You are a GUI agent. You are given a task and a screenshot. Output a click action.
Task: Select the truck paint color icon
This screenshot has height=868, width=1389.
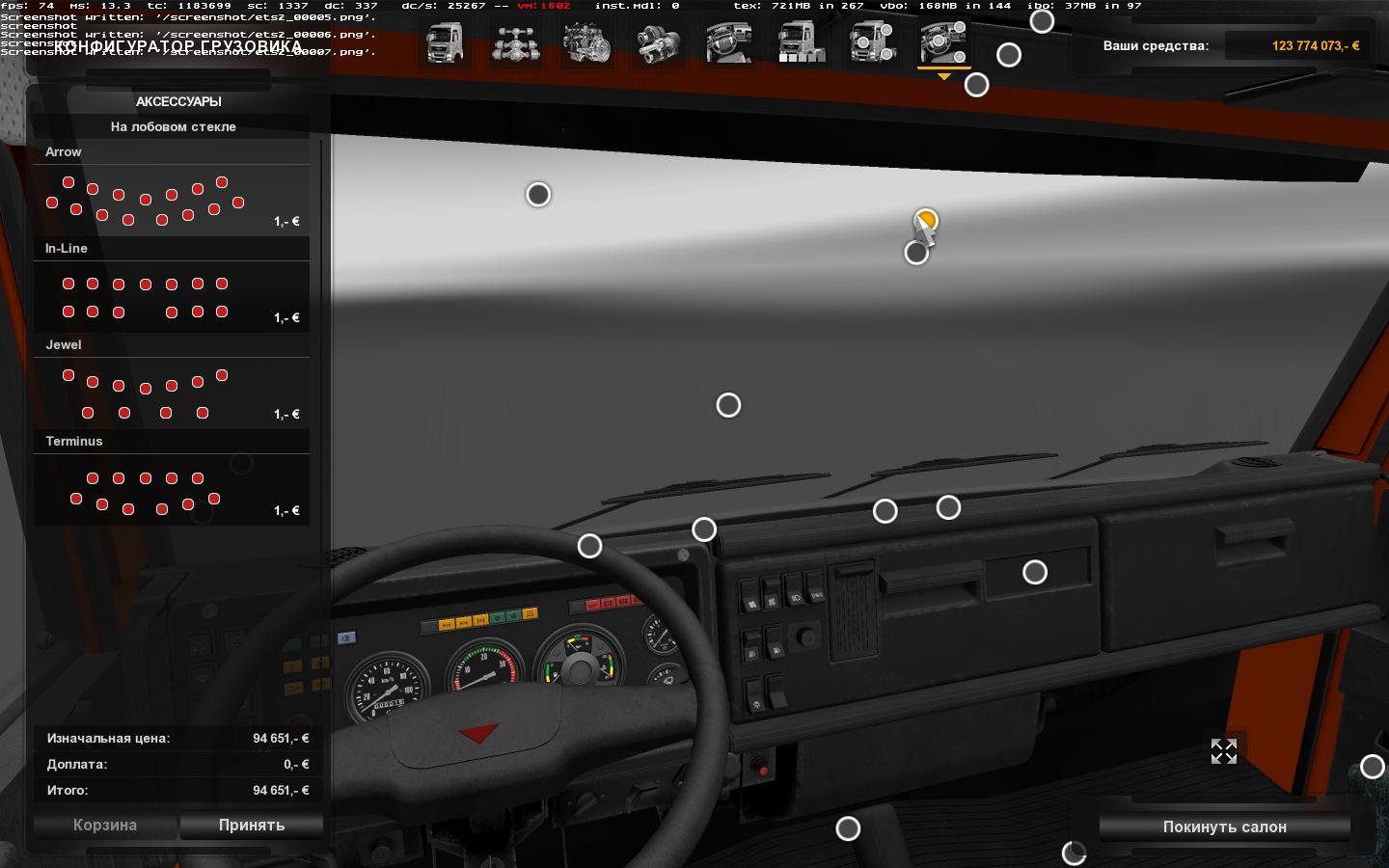point(802,43)
